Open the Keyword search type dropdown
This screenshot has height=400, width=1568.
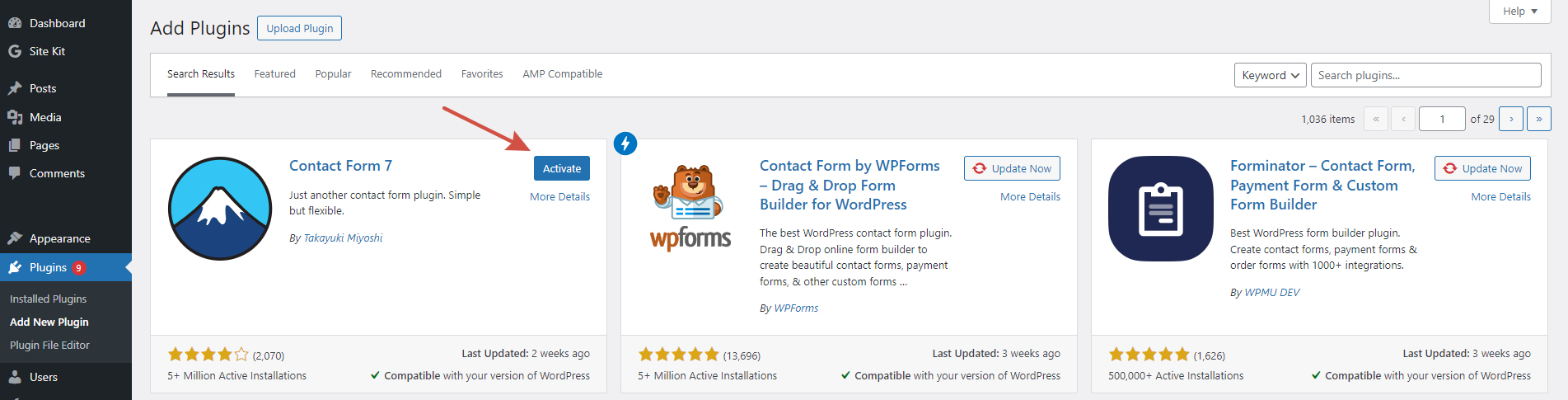[x=1270, y=75]
